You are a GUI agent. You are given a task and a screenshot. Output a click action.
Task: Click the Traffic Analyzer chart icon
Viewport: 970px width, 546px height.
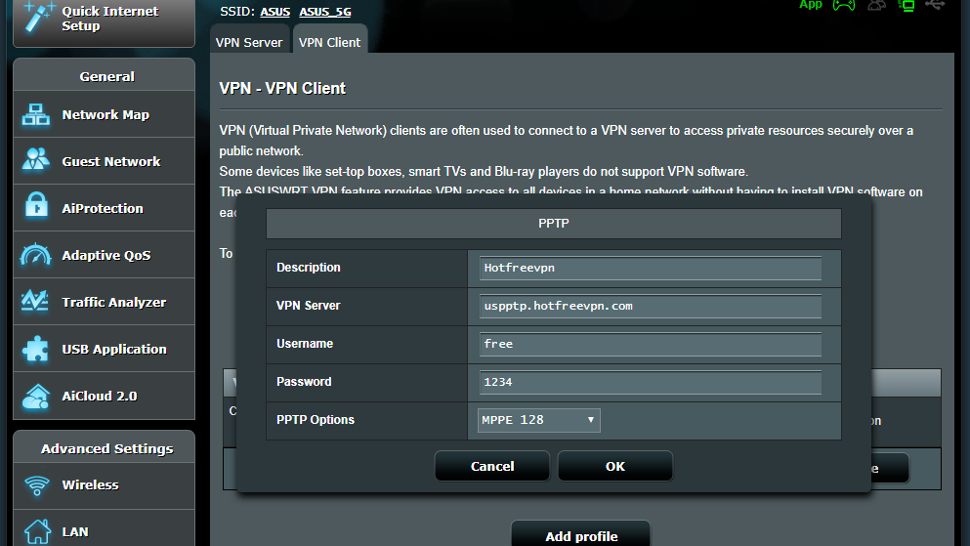point(35,301)
